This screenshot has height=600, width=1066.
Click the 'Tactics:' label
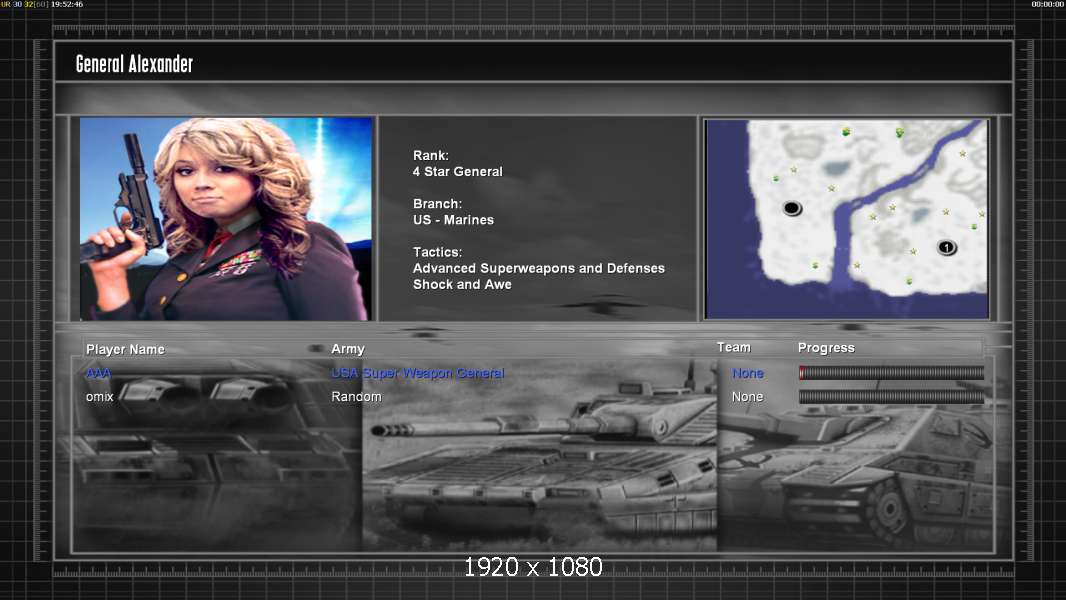click(437, 252)
